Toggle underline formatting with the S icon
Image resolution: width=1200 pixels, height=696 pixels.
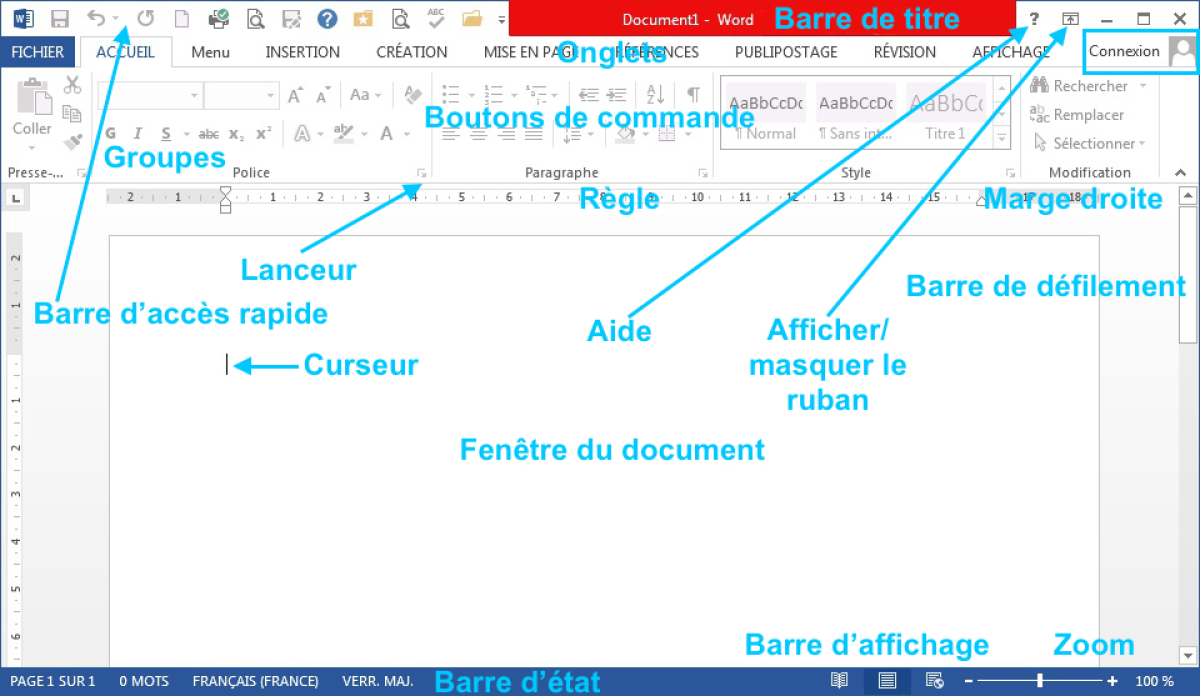point(166,134)
